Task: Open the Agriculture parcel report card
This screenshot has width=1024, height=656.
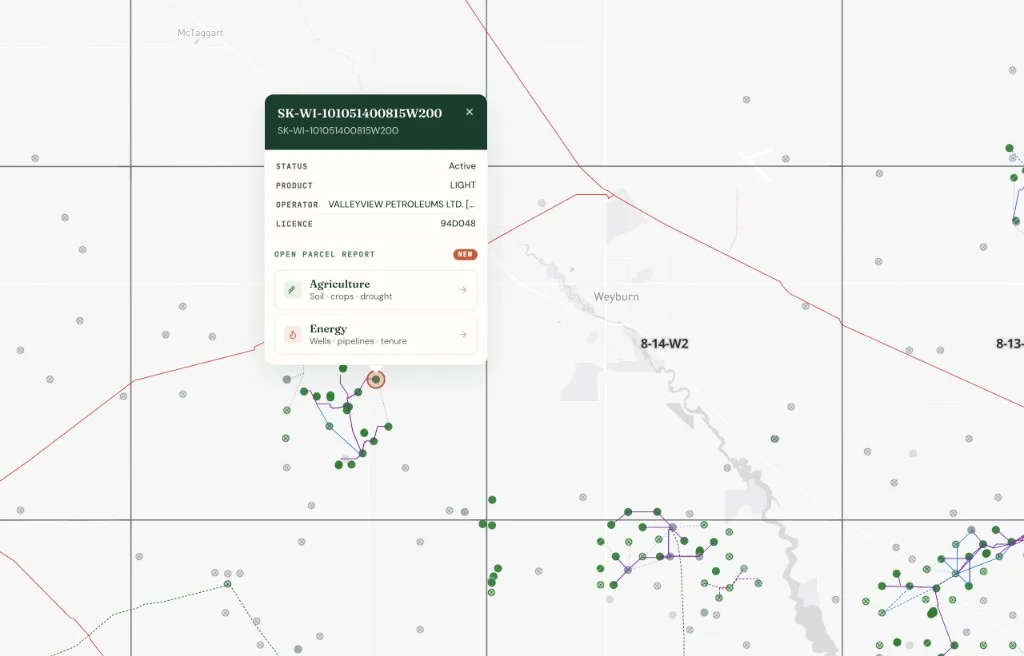Action: 376,289
